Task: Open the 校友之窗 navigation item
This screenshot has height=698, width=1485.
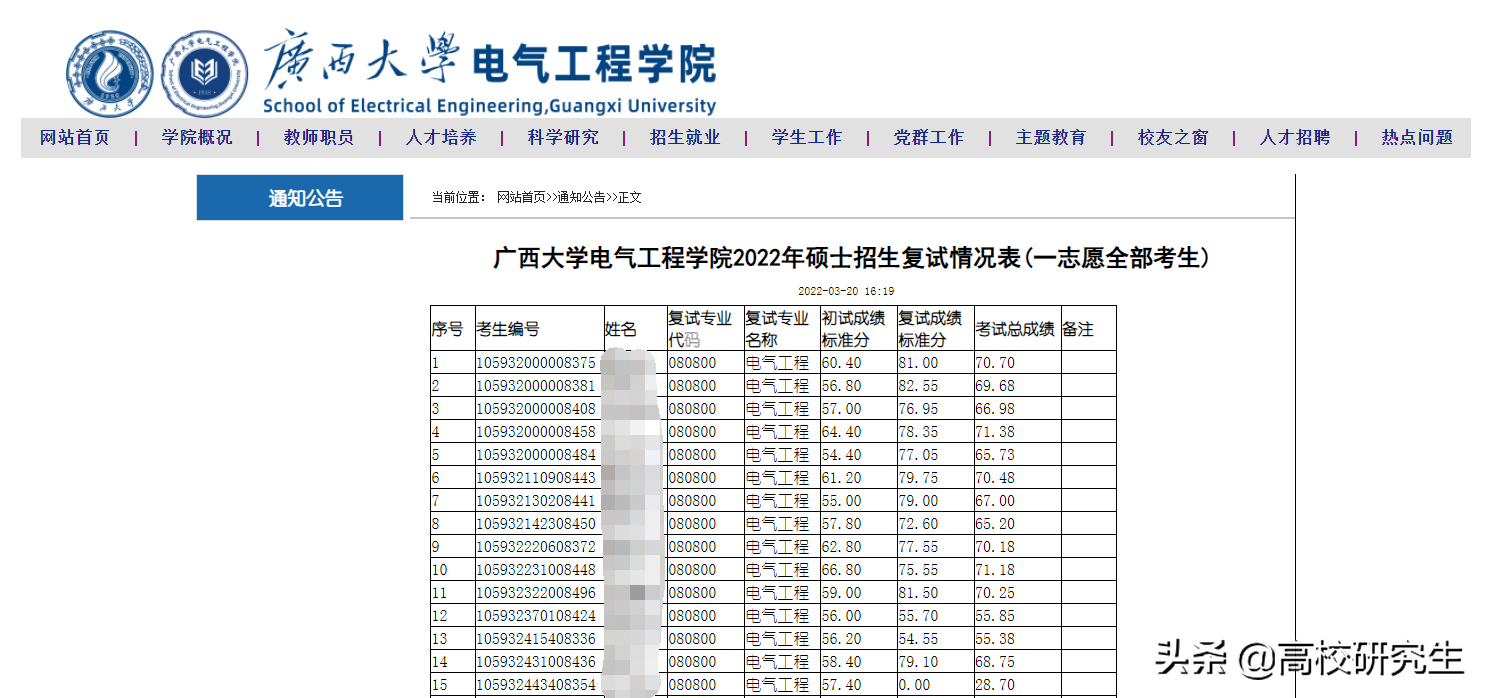Action: coord(1171,137)
